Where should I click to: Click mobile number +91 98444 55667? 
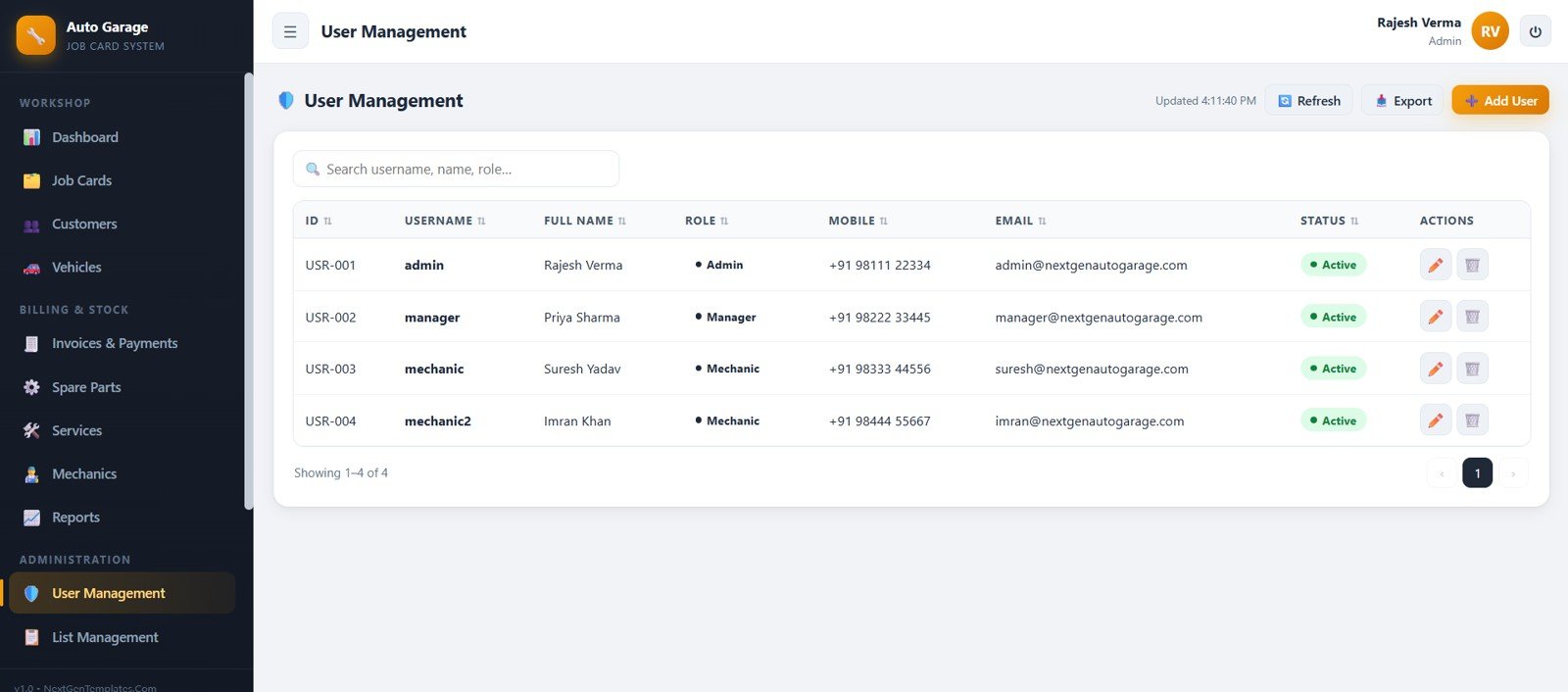point(879,421)
